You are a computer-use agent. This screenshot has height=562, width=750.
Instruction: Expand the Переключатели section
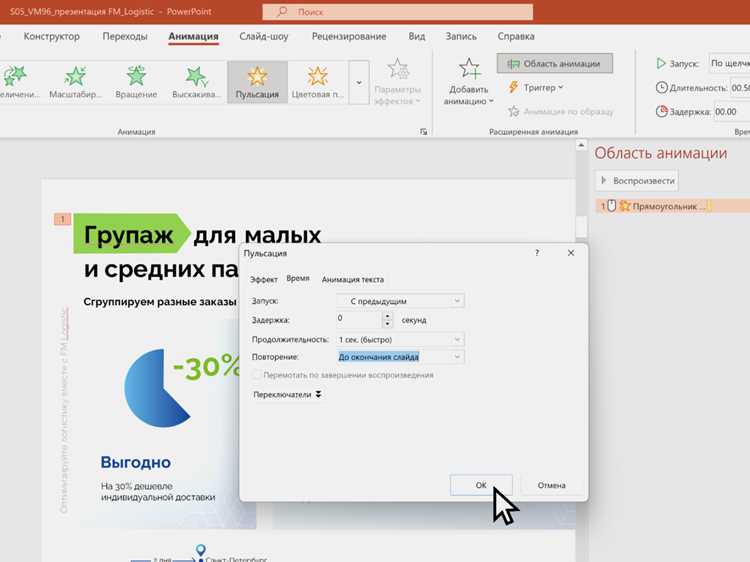pos(287,395)
